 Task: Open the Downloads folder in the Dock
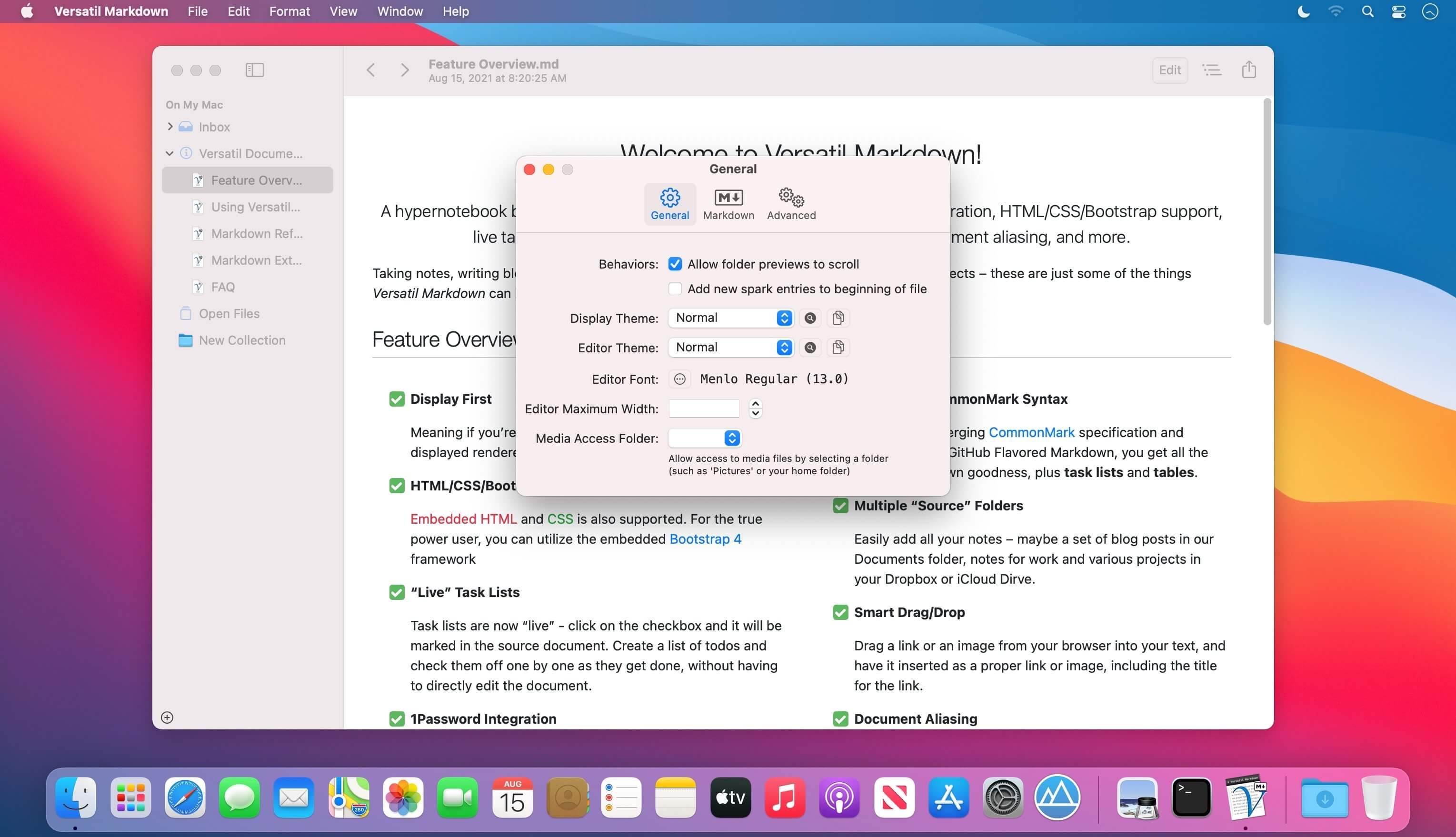point(1325,797)
